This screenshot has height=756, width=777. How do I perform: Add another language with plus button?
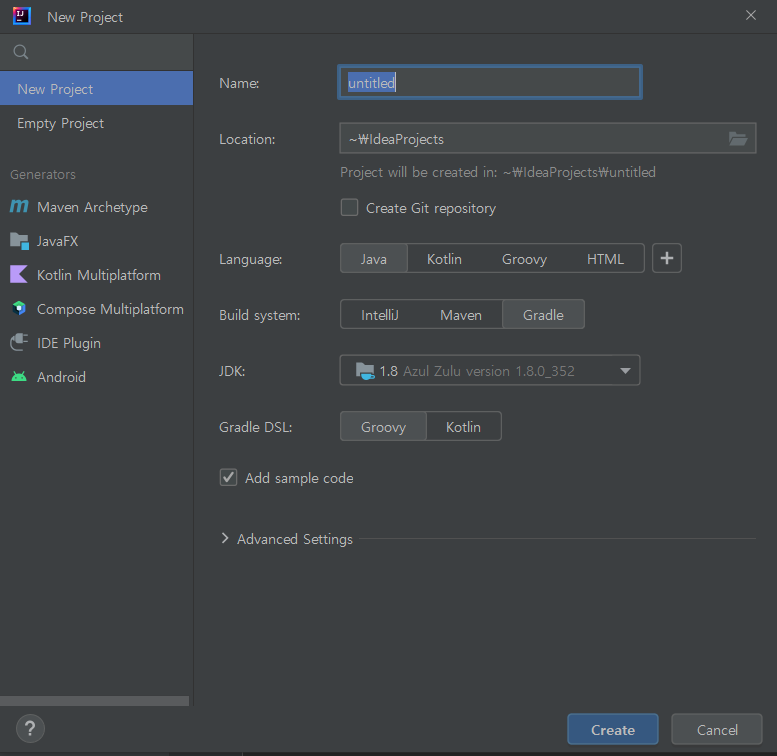tap(666, 258)
